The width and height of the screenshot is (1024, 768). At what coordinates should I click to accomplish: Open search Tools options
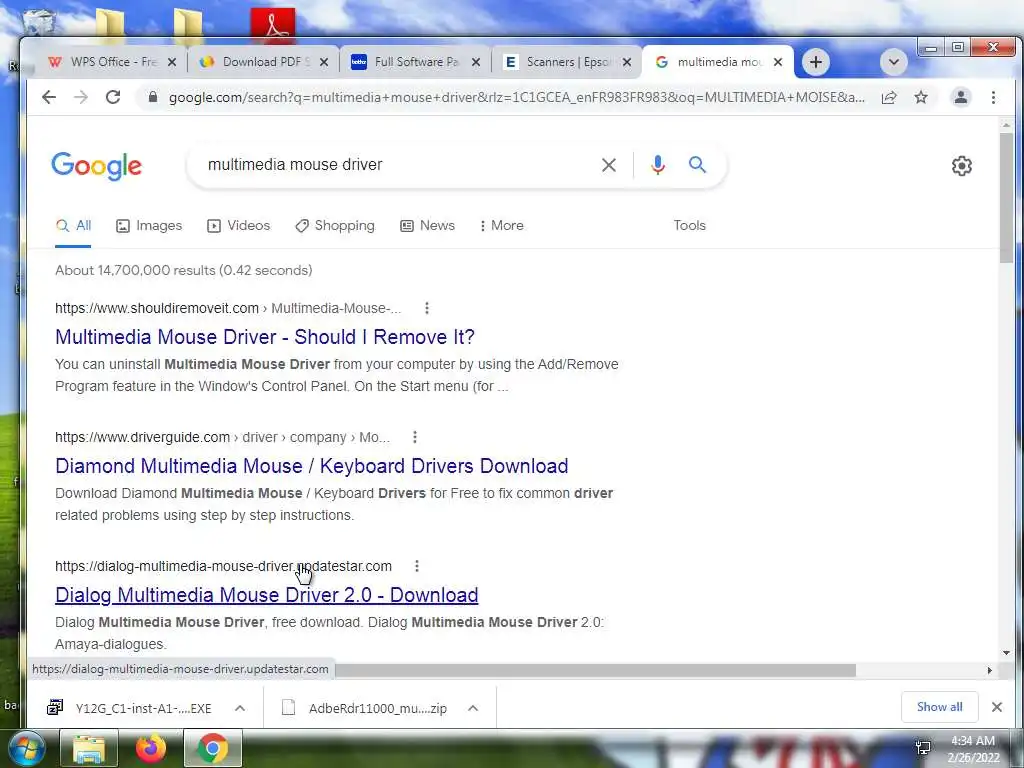pyautogui.click(x=690, y=226)
